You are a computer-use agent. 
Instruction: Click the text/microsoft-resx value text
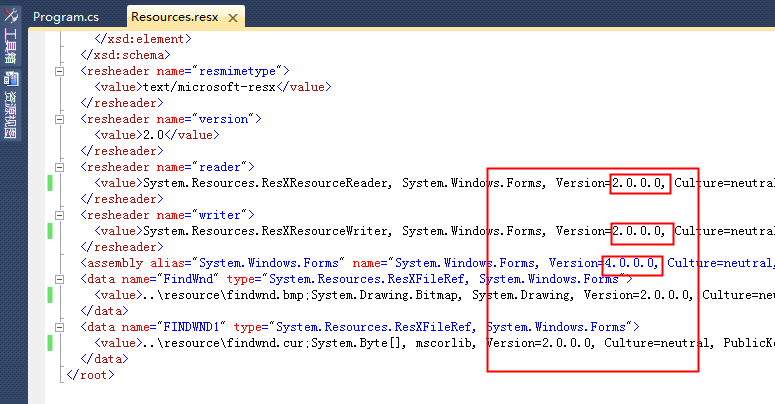point(209,87)
